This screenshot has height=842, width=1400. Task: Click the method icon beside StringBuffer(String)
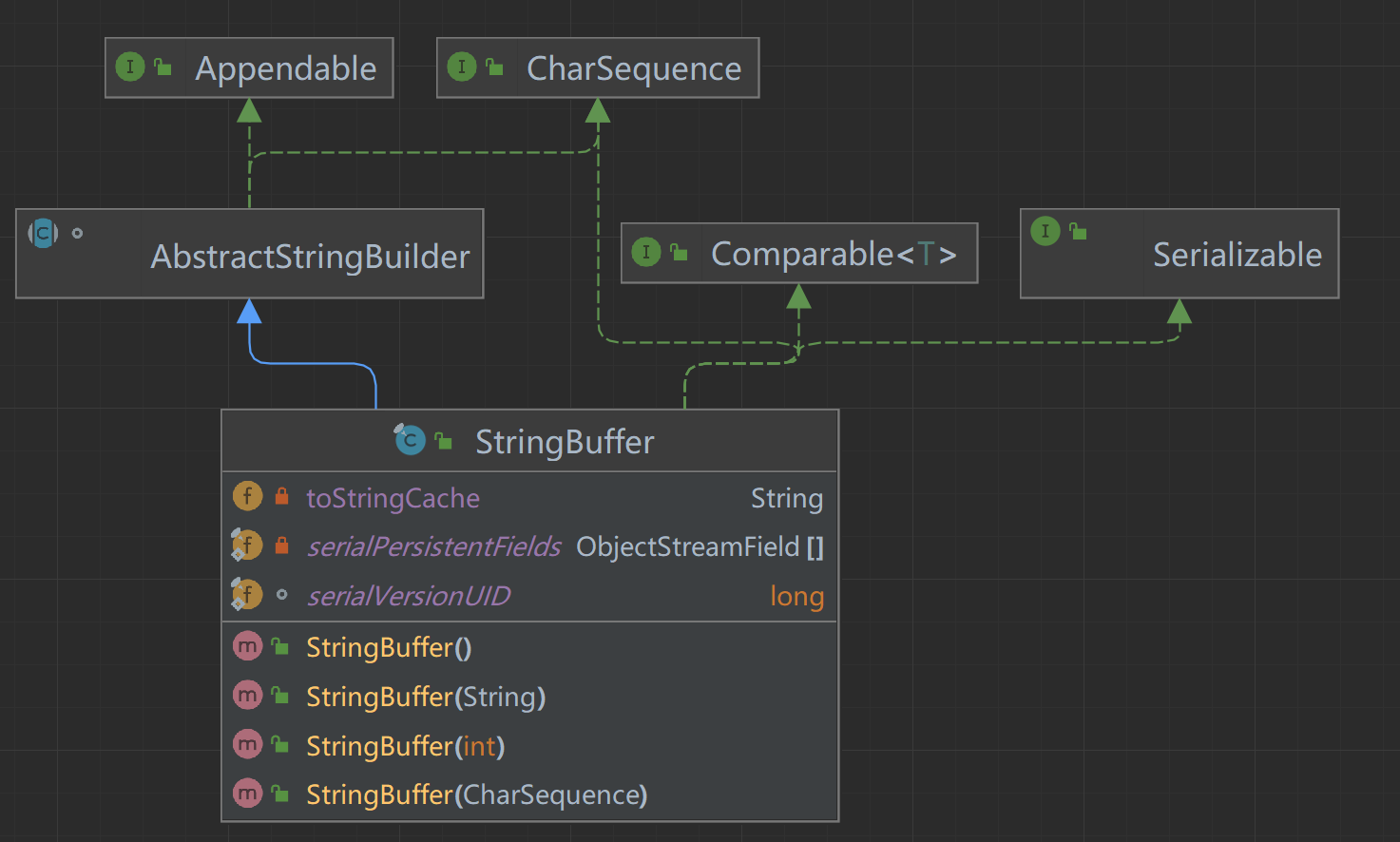247,695
